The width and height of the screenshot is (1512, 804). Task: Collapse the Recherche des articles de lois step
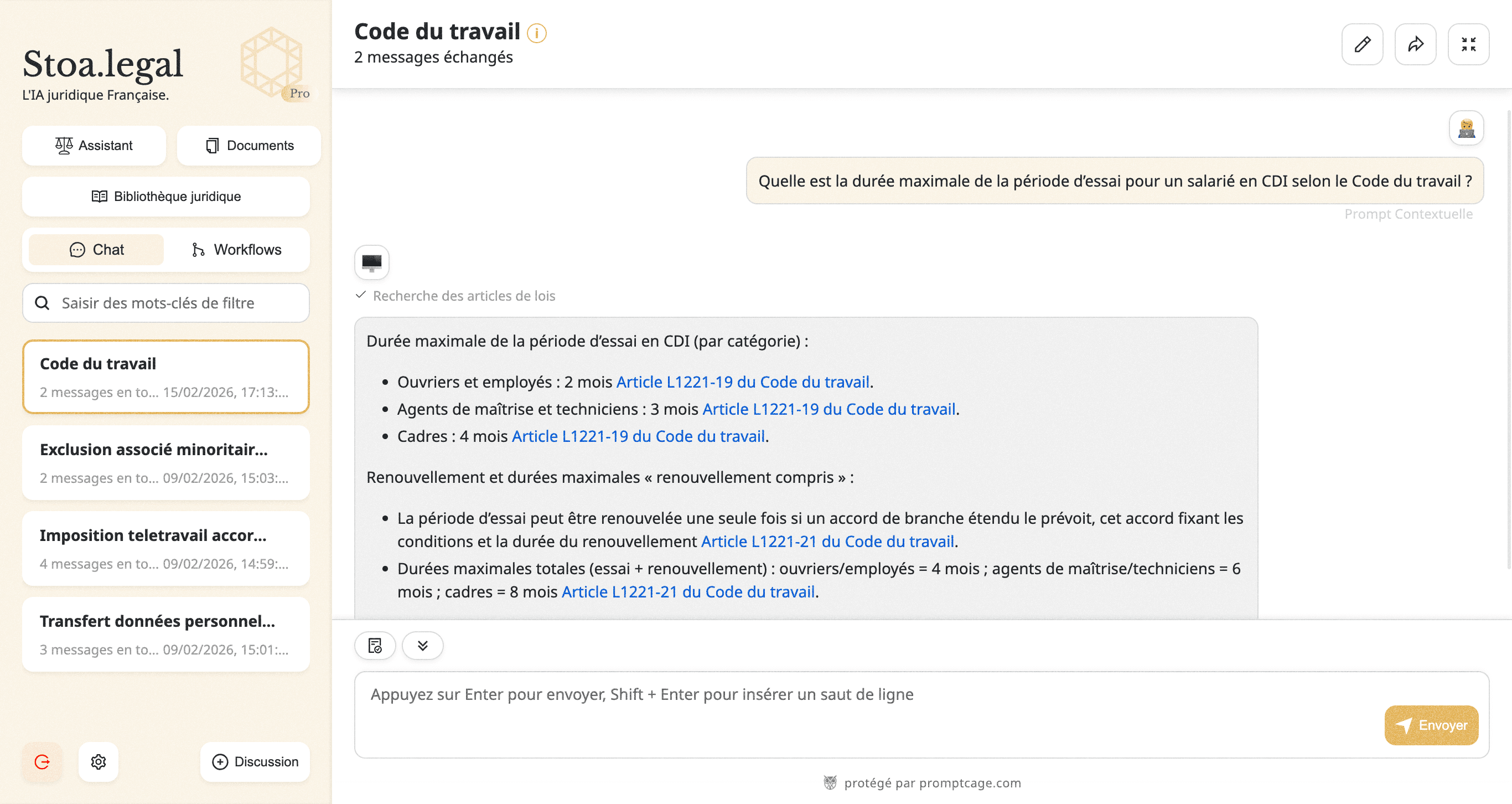(x=455, y=295)
